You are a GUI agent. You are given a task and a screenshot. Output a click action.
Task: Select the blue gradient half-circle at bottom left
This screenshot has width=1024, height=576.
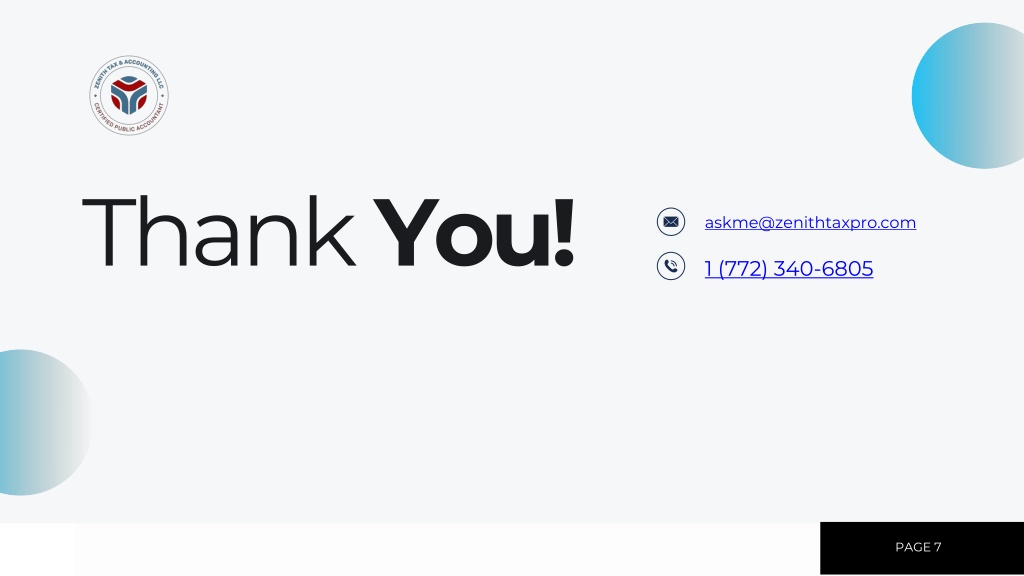click(44, 423)
